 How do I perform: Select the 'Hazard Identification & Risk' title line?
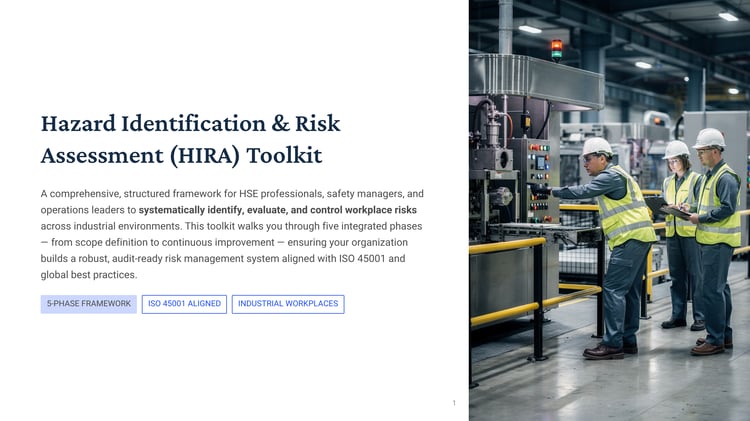190,123
